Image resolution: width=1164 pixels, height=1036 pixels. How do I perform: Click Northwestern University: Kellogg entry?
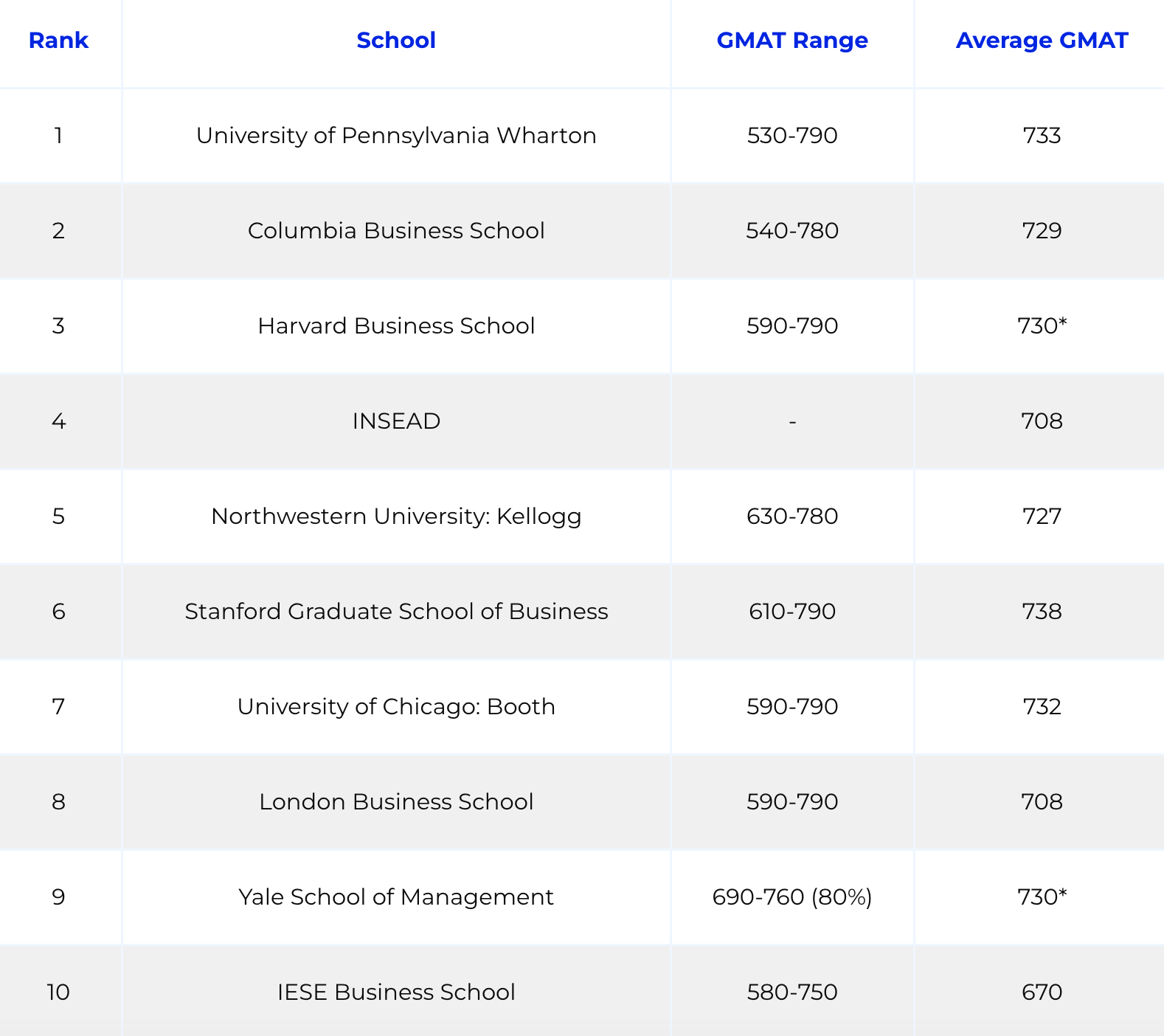click(x=396, y=516)
